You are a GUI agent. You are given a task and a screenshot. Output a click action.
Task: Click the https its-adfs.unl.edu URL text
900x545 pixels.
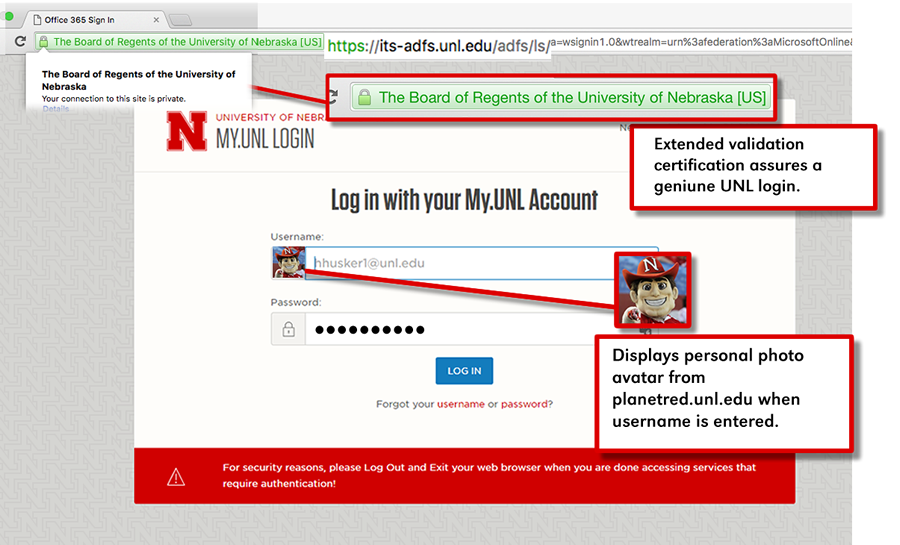[x=438, y=45]
